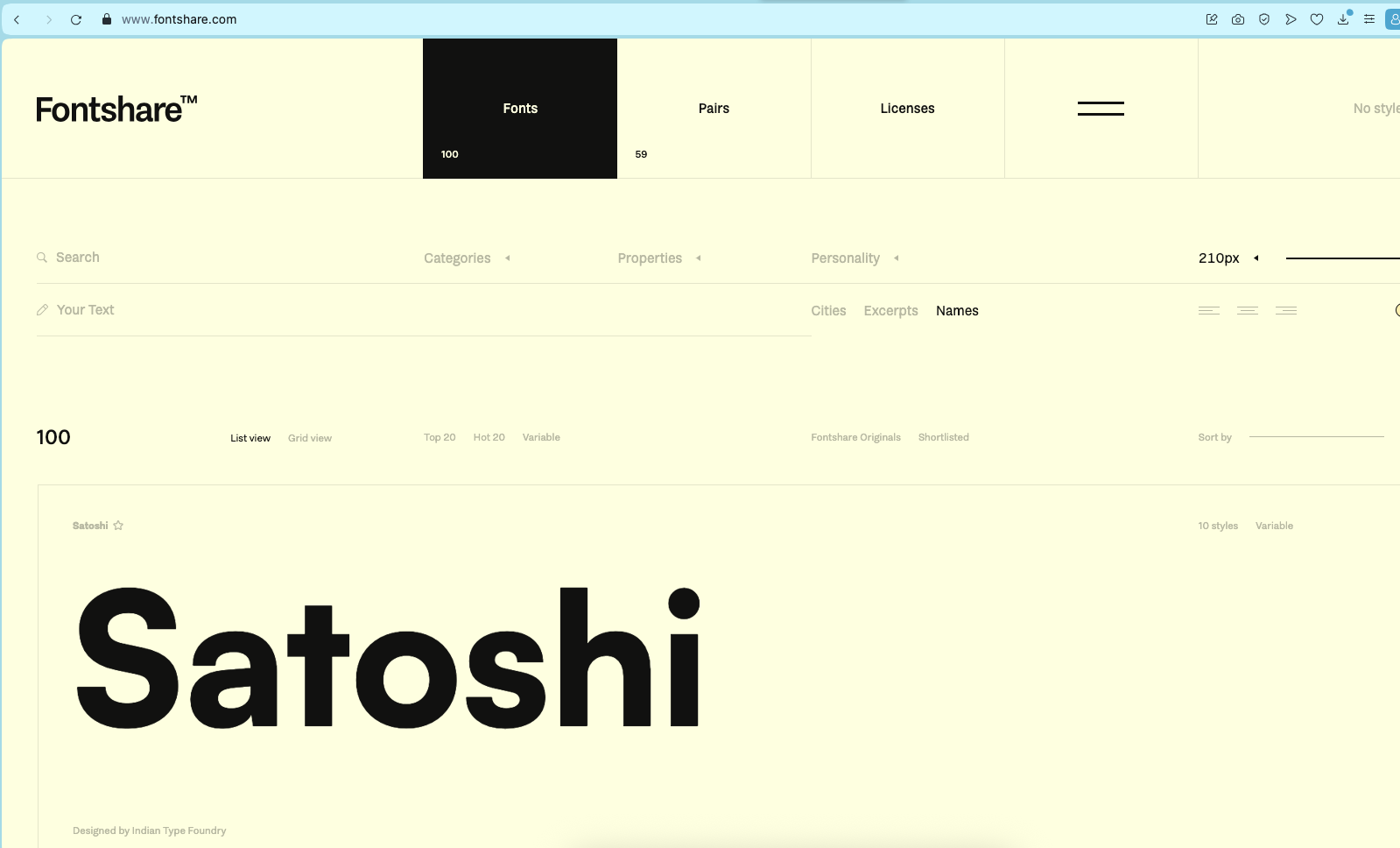The height and width of the screenshot is (848, 1400).
Task: Expand the Personality filter
Action: (x=855, y=258)
